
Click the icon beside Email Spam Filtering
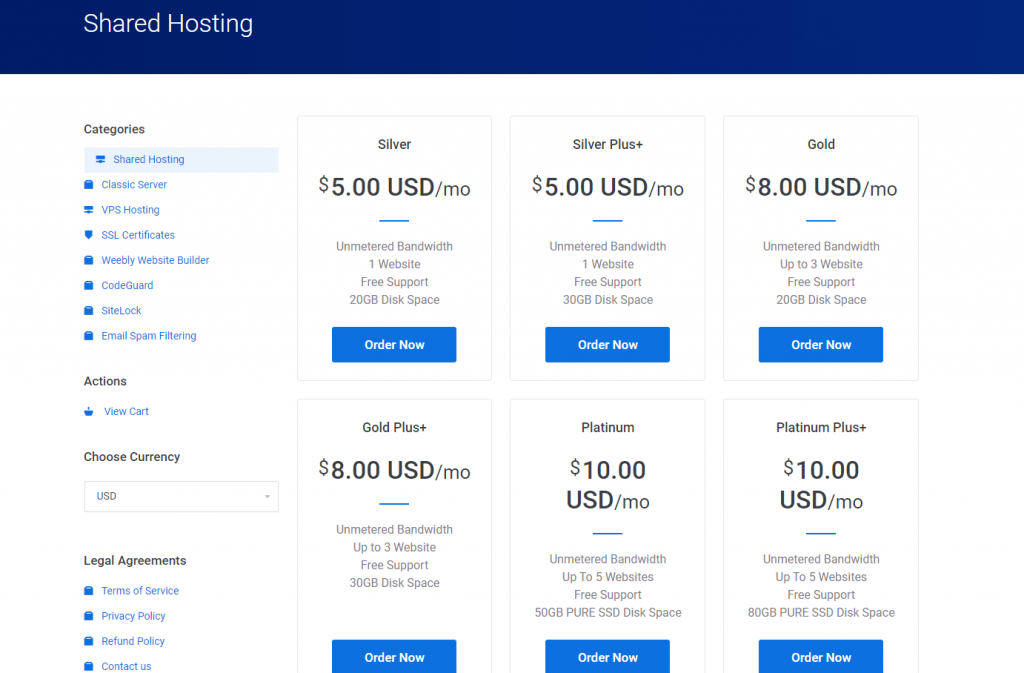coord(89,336)
